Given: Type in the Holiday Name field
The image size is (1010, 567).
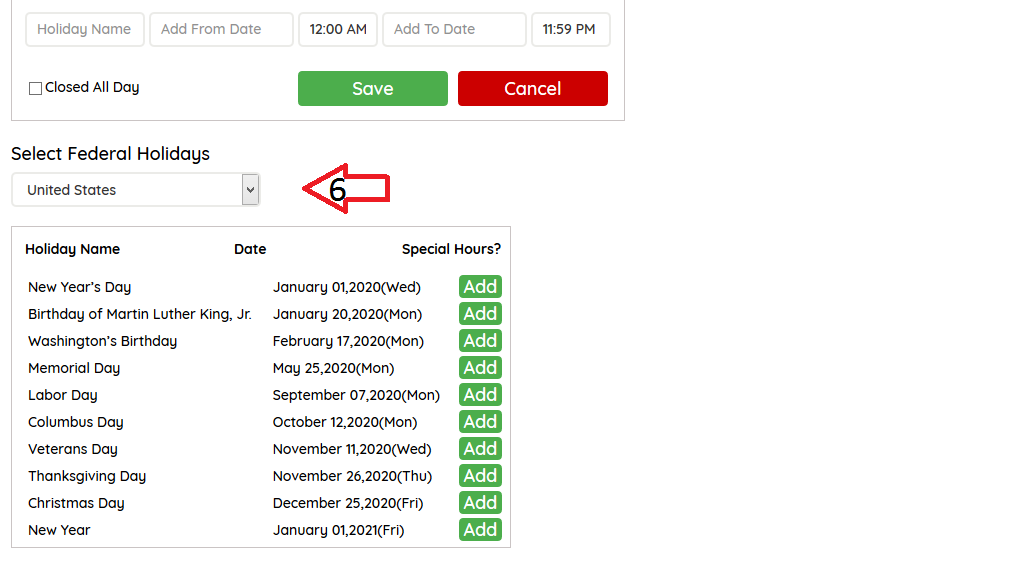Looking at the screenshot, I should click(x=84, y=30).
